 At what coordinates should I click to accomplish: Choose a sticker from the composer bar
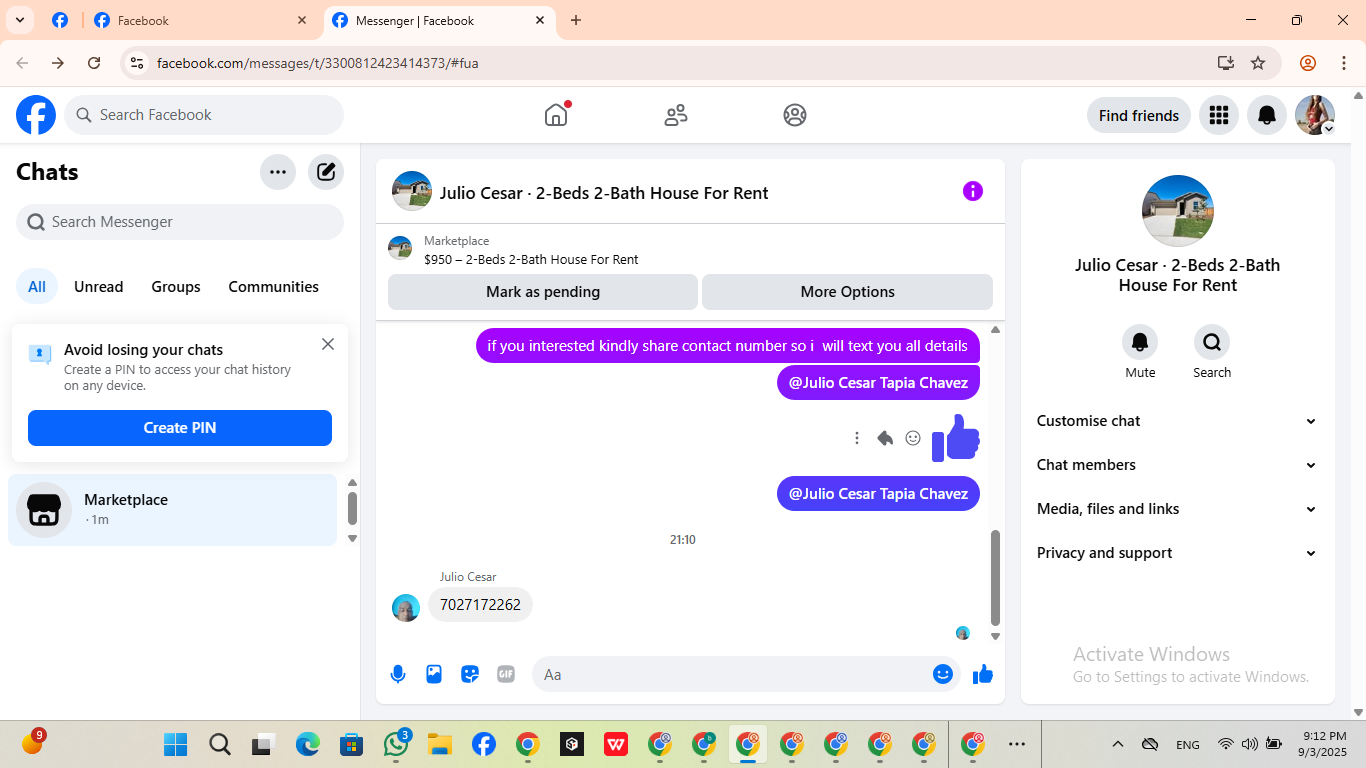tap(470, 674)
